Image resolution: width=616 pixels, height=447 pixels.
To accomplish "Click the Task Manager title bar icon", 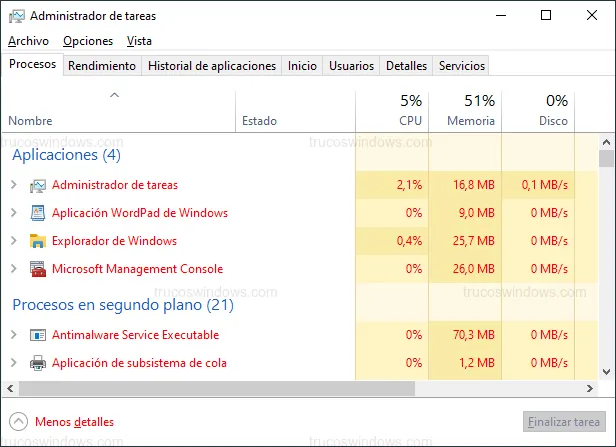I will pyautogui.click(x=16, y=16).
